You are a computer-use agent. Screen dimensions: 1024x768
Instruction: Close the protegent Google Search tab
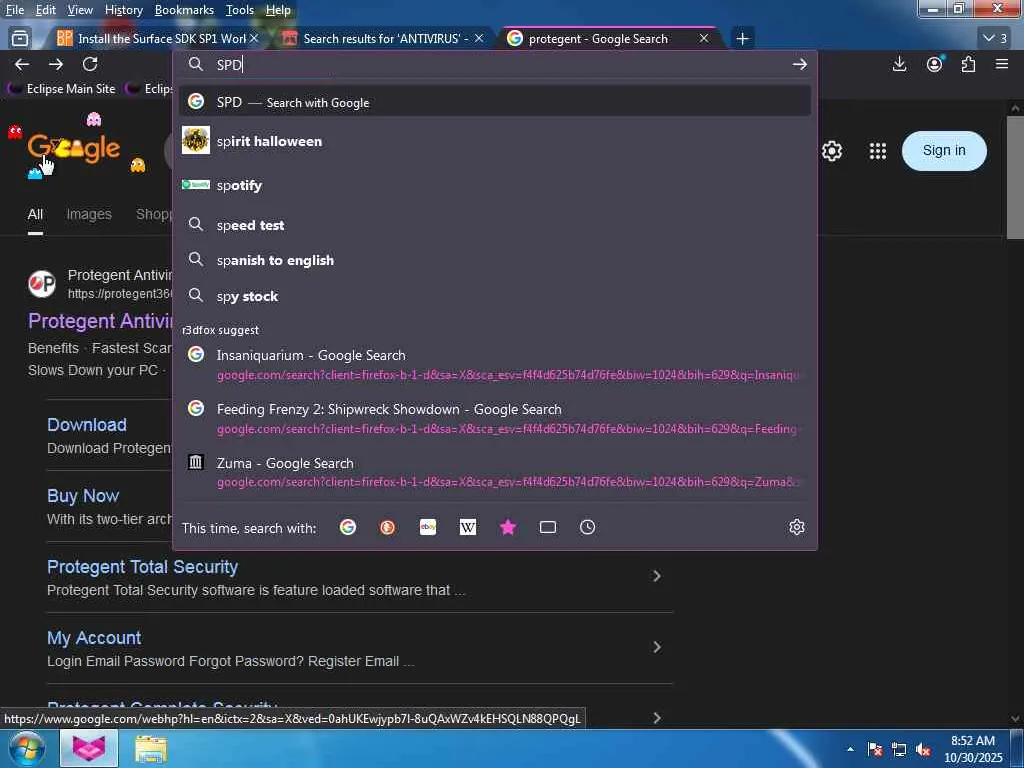click(x=703, y=39)
